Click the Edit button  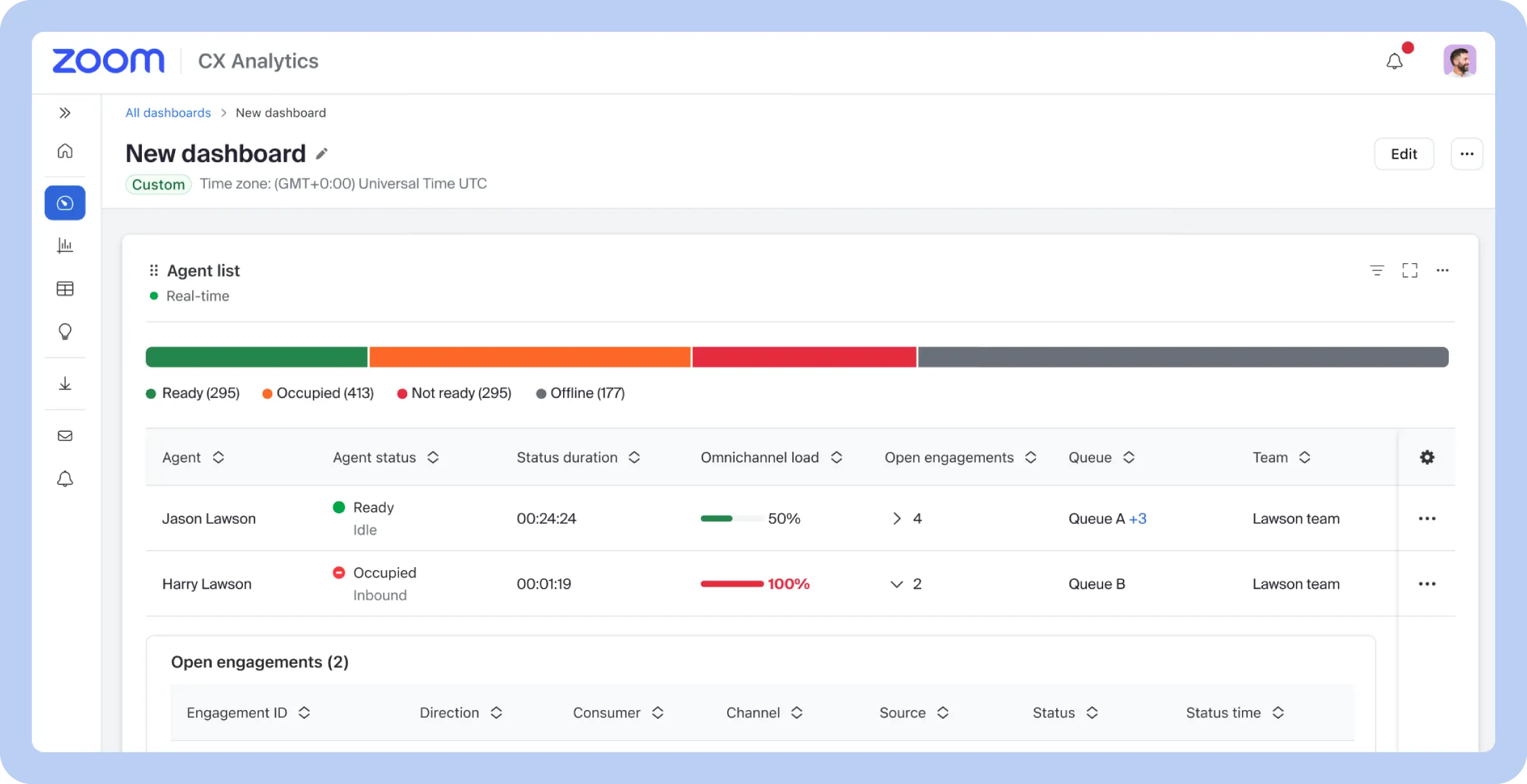click(1404, 153)
